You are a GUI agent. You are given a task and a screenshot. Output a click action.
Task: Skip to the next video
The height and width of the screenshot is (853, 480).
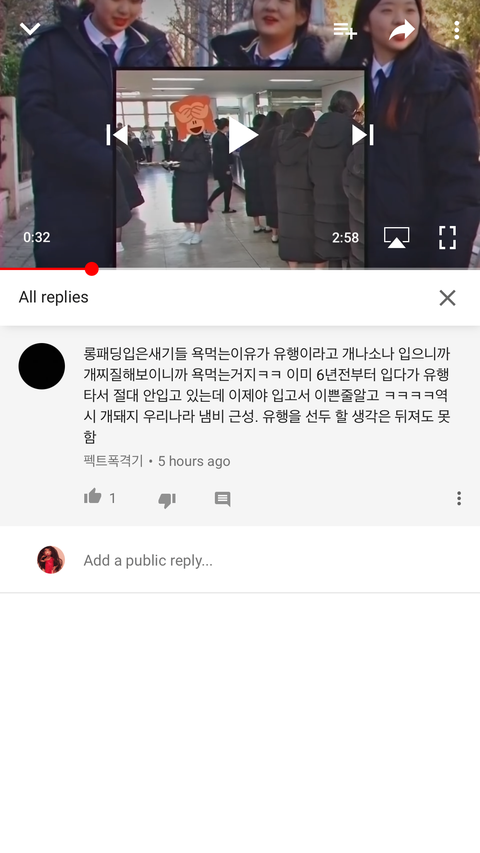coord(362,135)
